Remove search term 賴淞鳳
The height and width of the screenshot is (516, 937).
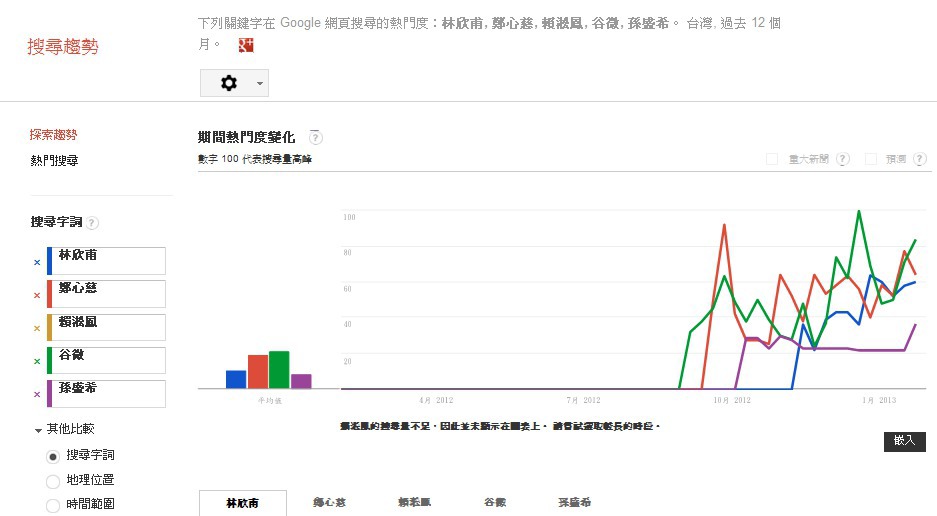(37, 328)
